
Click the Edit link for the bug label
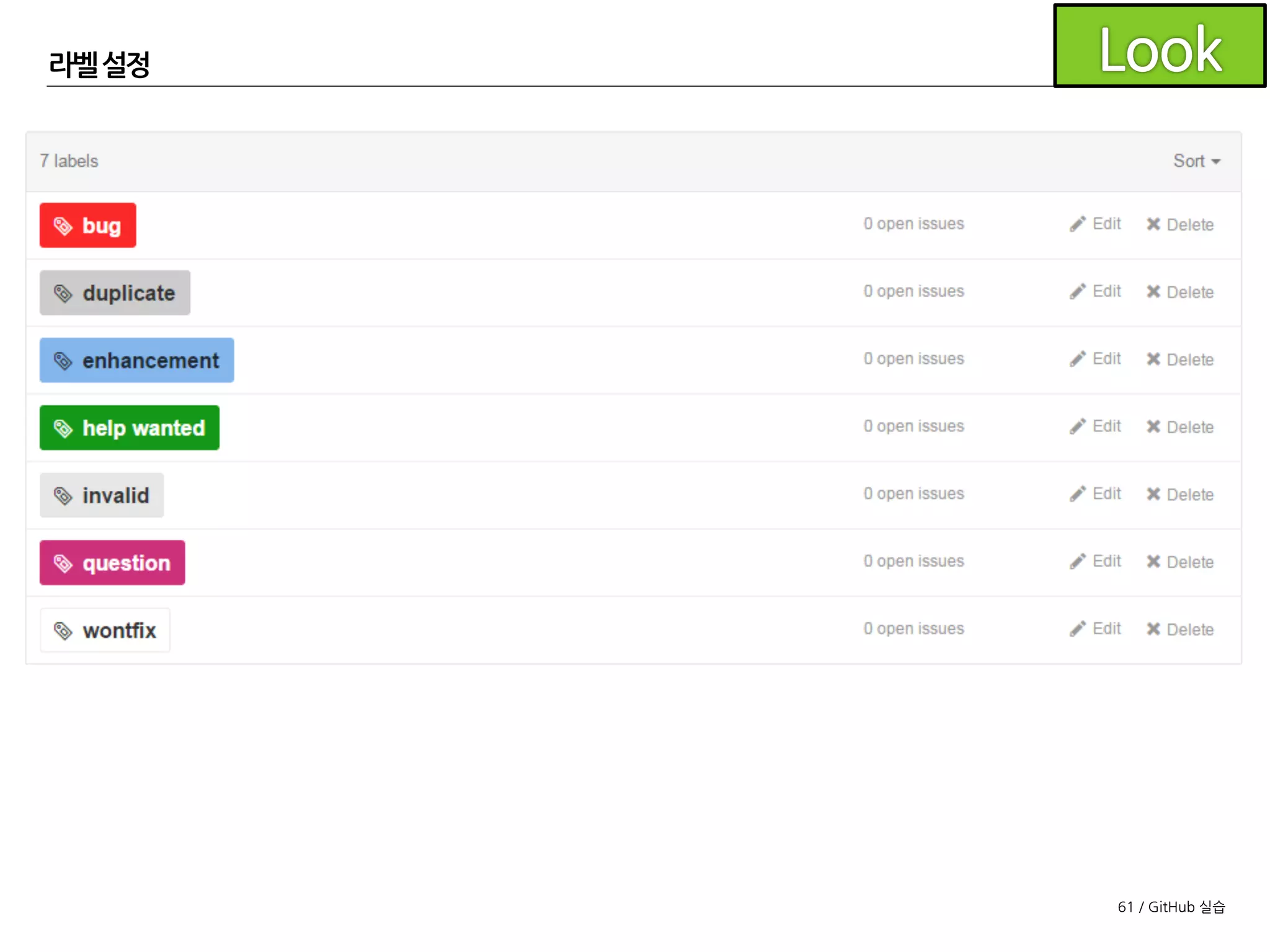pos(1107,224)
